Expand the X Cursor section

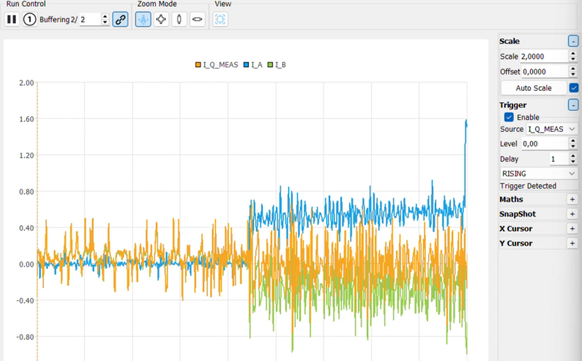pyautogui.click(x=572, y=229)
